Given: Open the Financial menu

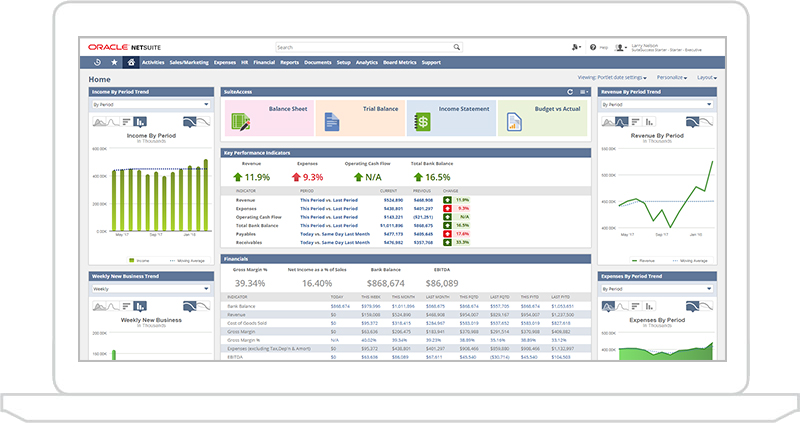Looking at the screenshot, I should [264, 62].
